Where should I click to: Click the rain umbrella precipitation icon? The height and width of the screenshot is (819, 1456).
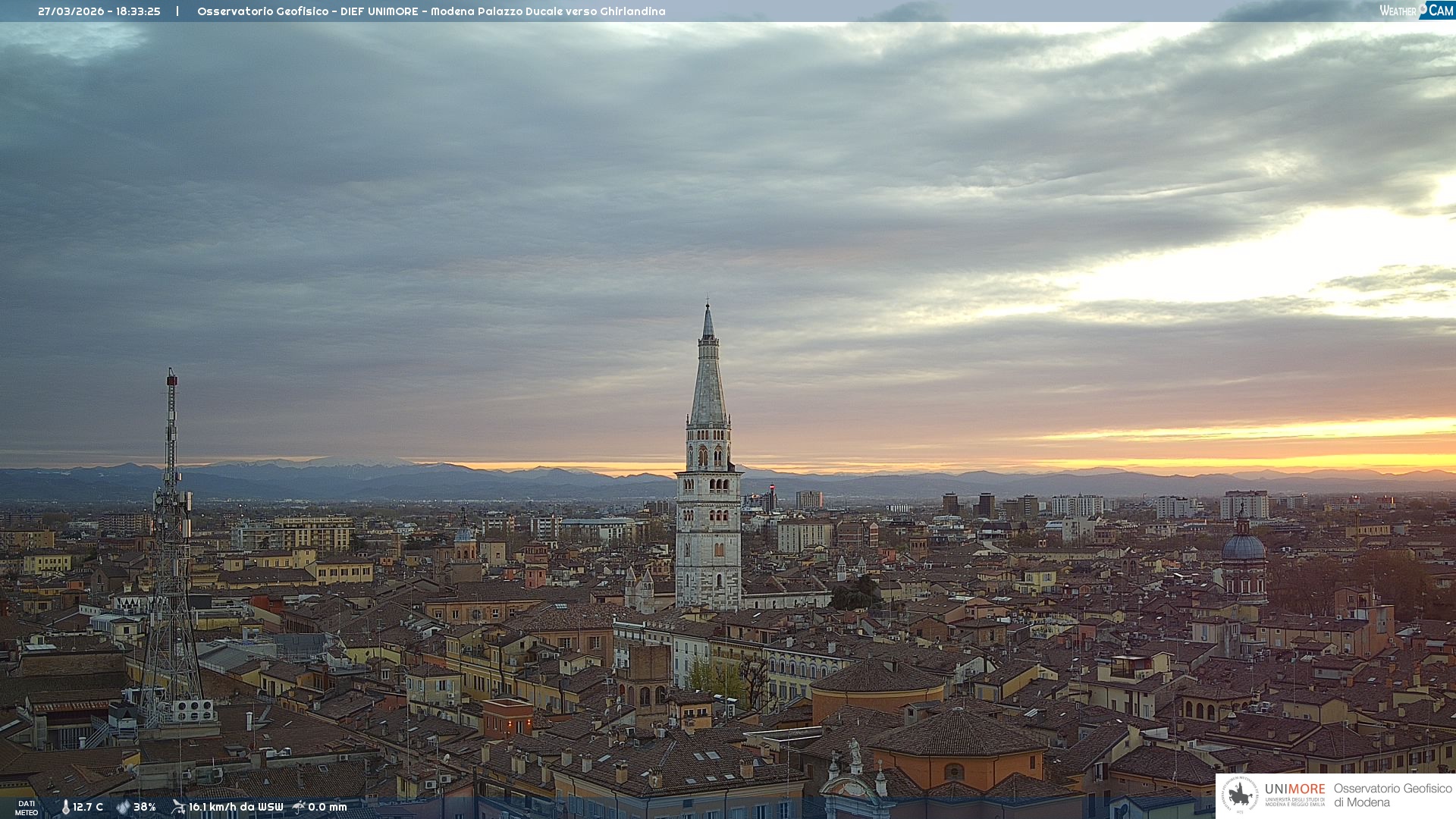(299, 807)
